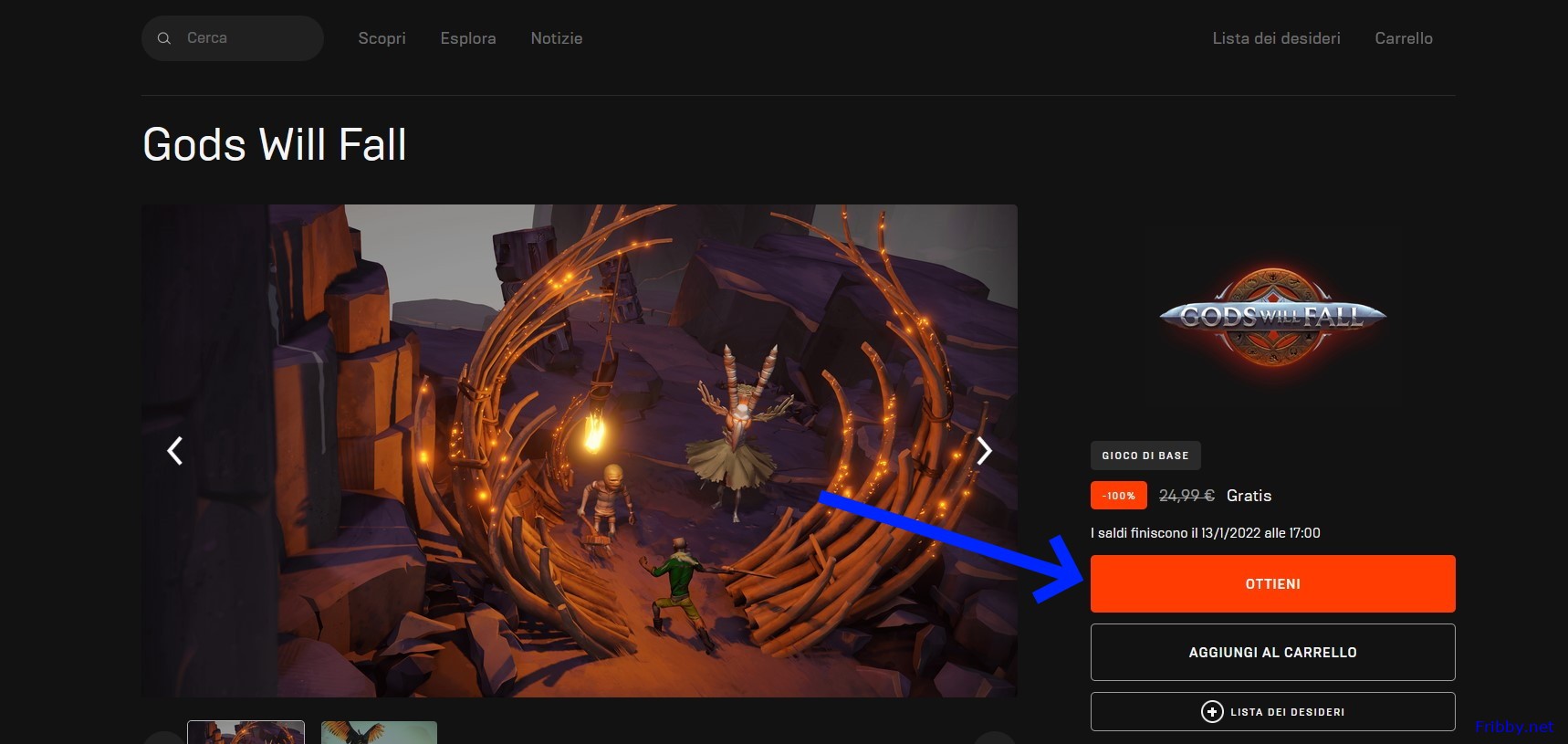The width and height of the screenshot is (1568, 744).
Task: Open the Esplora tab
Action: (x=468, y=38)
